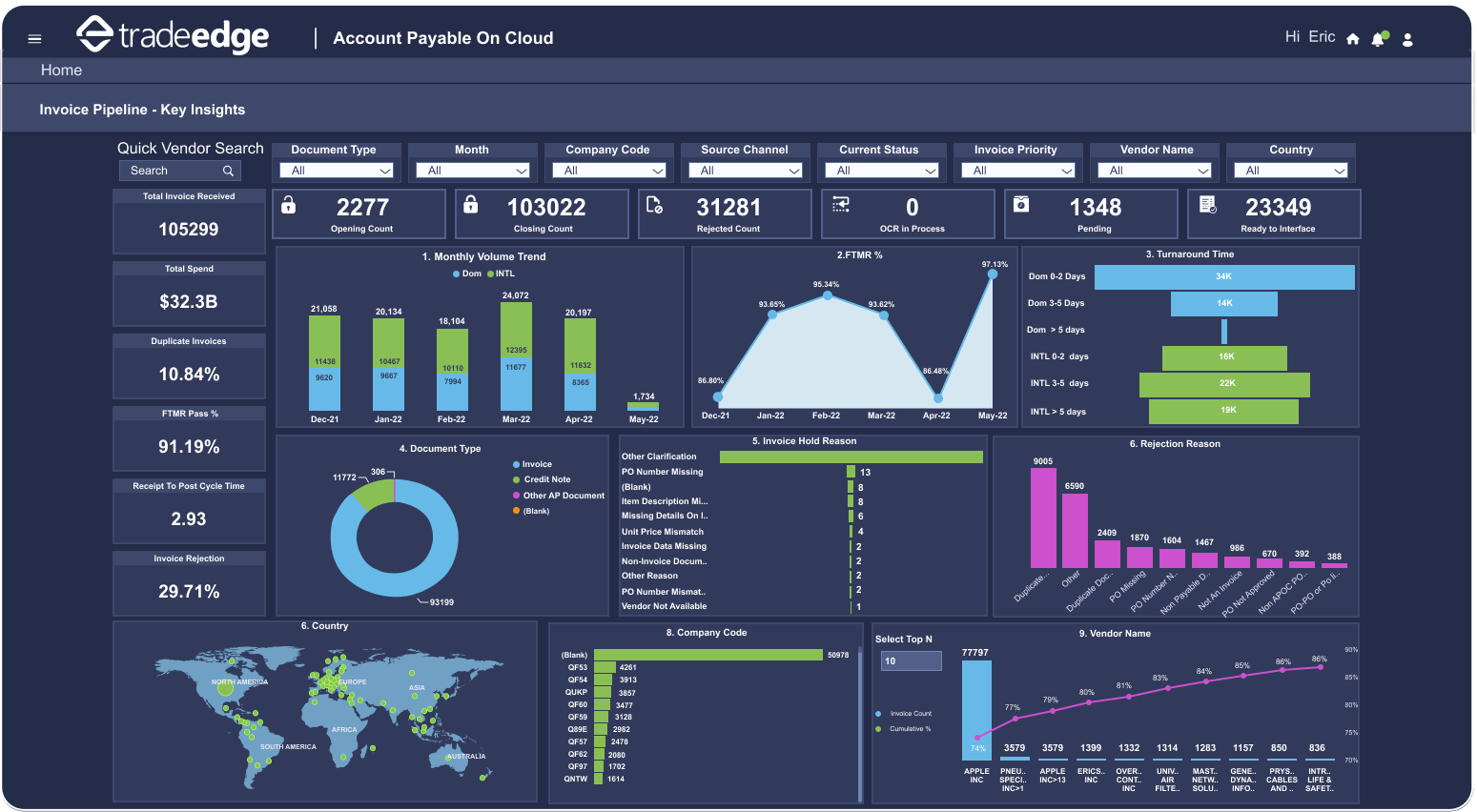
Task: Click the Opening Count lock icon
Action: [289, 205]
